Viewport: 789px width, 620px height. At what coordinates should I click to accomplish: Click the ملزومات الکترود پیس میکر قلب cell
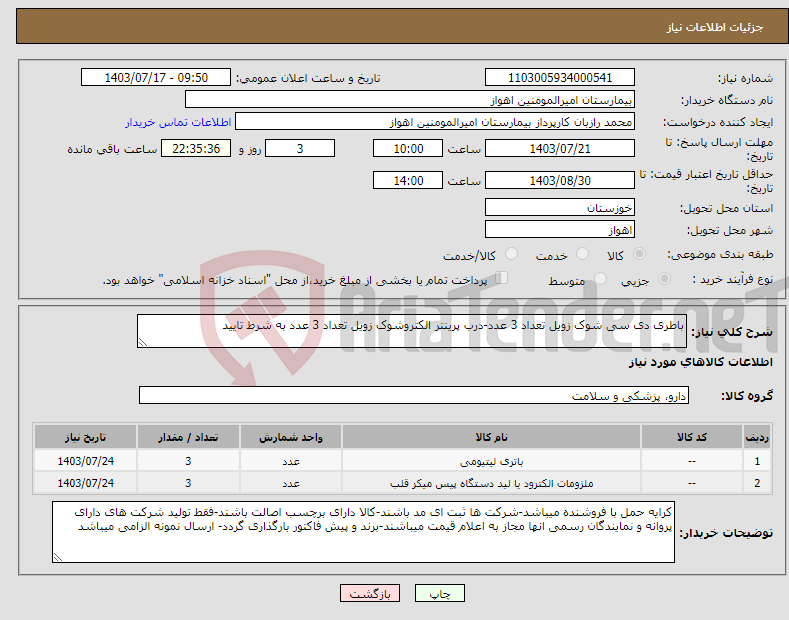(491, 483)
